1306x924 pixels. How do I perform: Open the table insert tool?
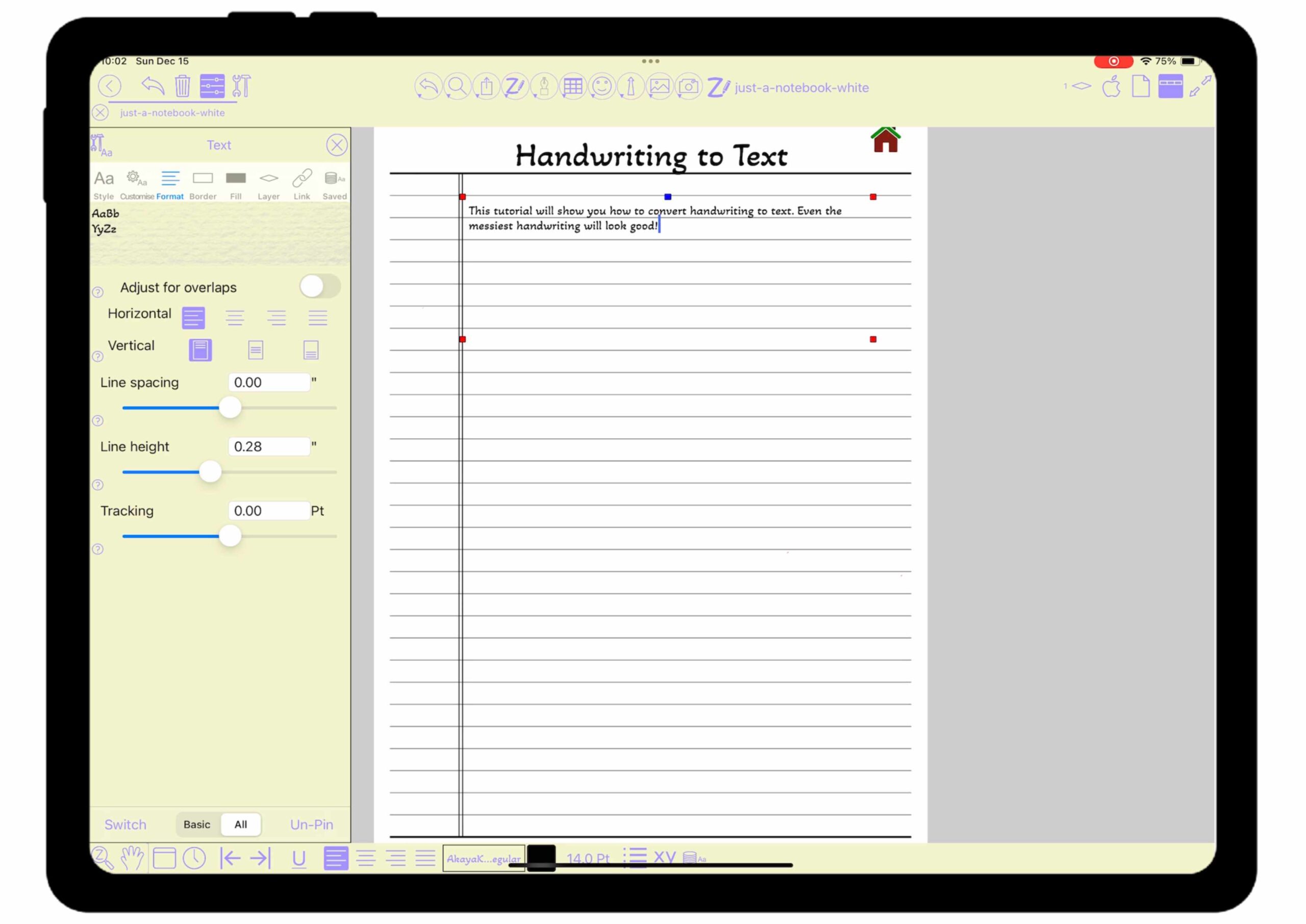pos(572,87)
